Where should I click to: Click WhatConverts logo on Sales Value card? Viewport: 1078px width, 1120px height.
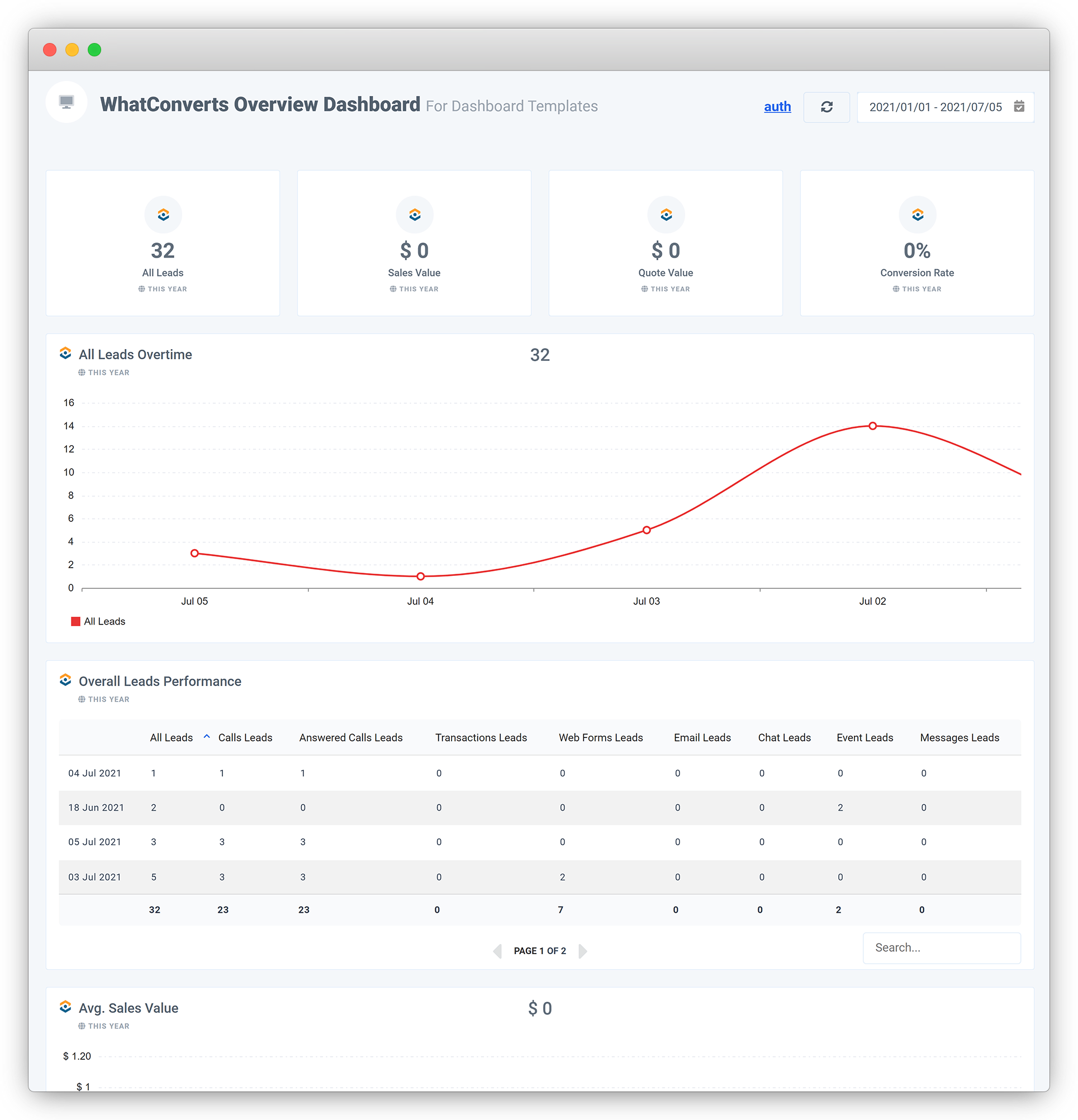pyautogui.click(x=415, y=215)
